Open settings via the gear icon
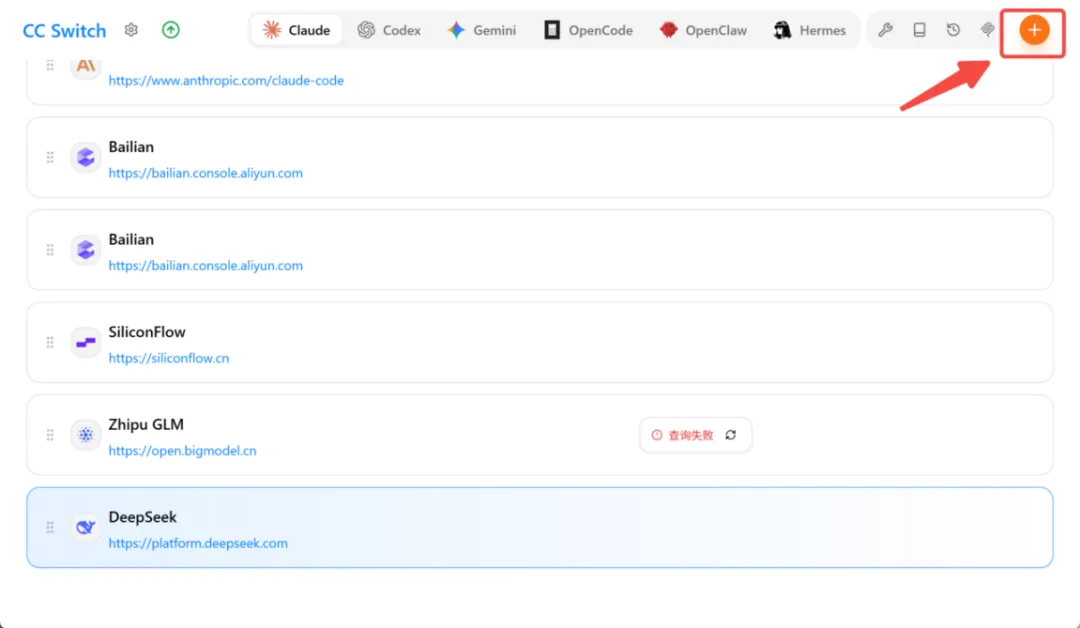 point(131,30)
